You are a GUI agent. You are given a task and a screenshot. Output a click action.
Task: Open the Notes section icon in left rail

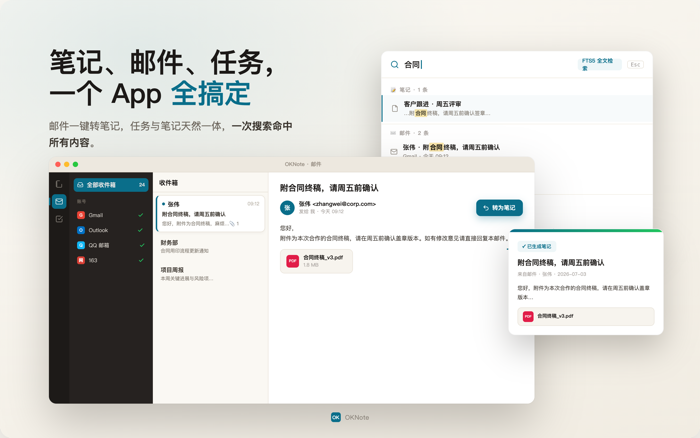point(59,184)
